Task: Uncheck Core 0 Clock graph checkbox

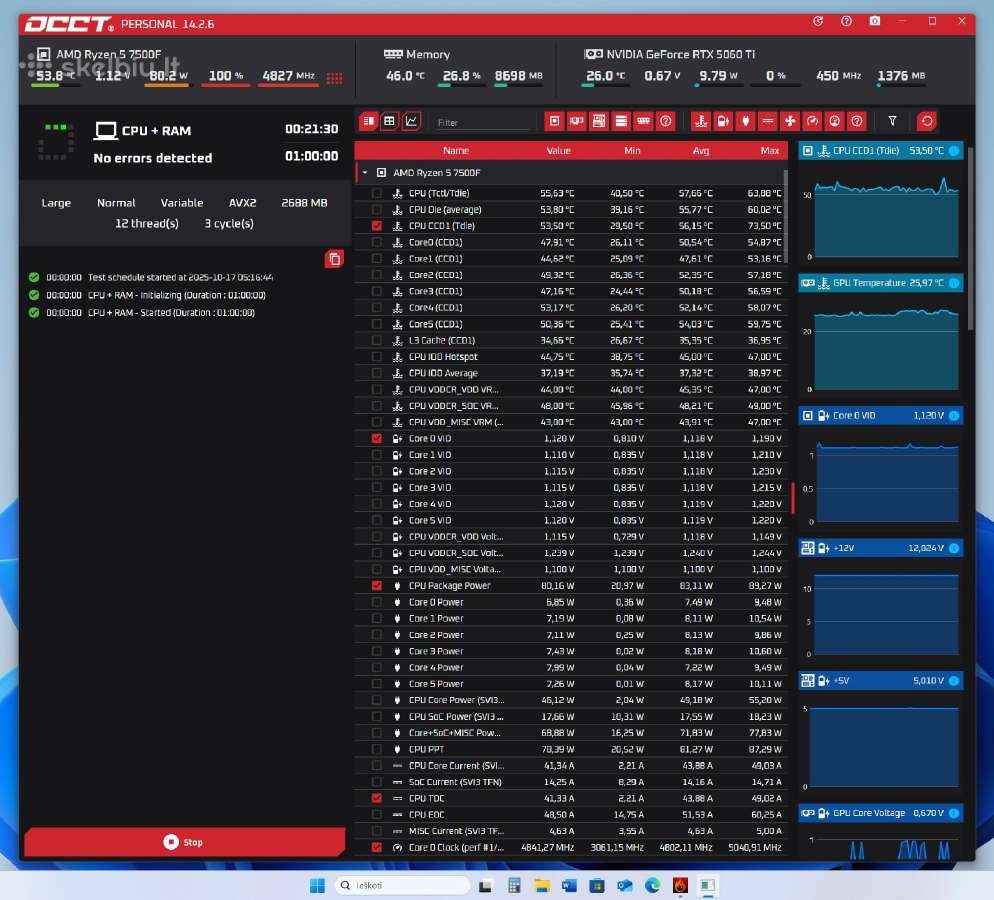Action: [x=377, y=847]
